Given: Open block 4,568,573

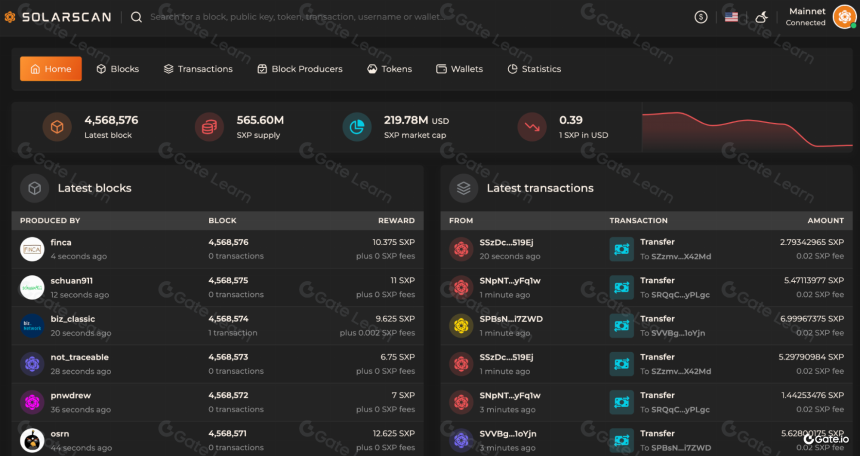Looking at the screenshot, I should (228, 357).
